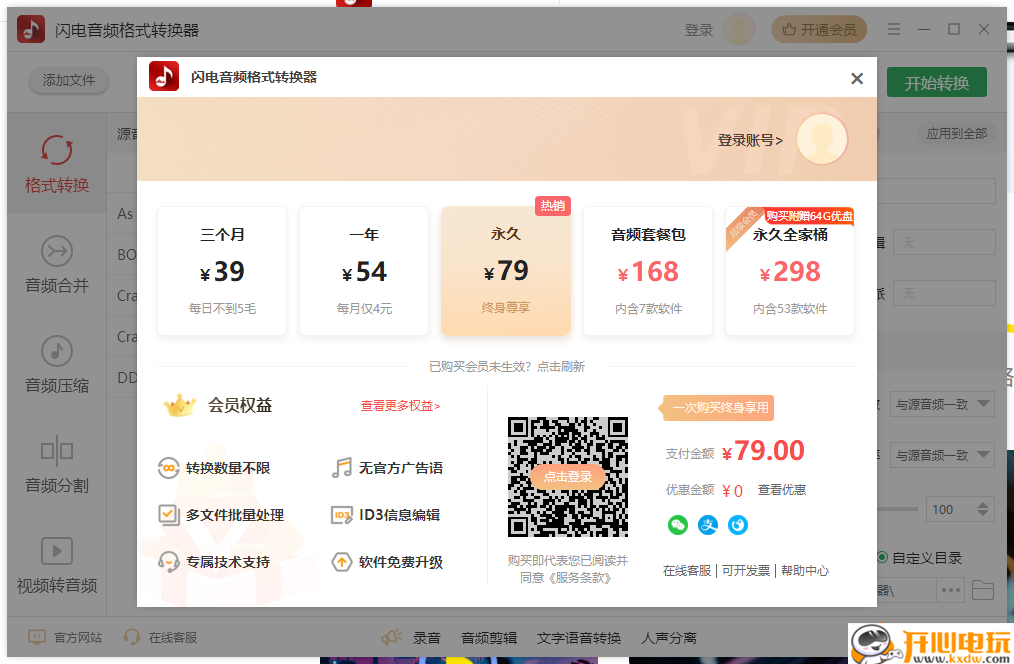
Task: Choose Alipay as payment method
Action: [x=708, y=524]
